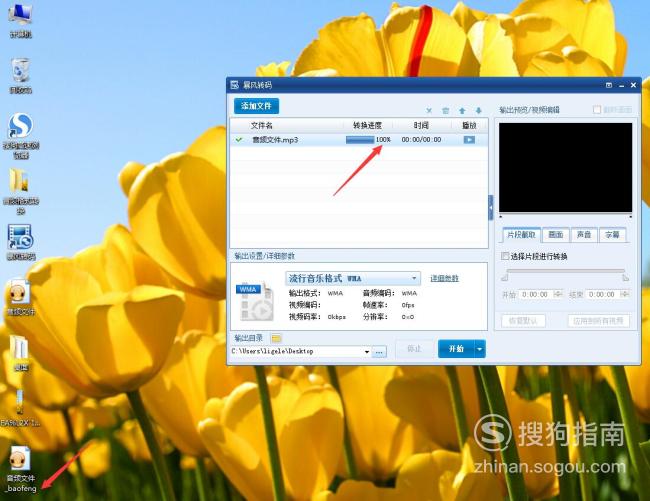Switch to the 片段截取 tab

(521, 235)
